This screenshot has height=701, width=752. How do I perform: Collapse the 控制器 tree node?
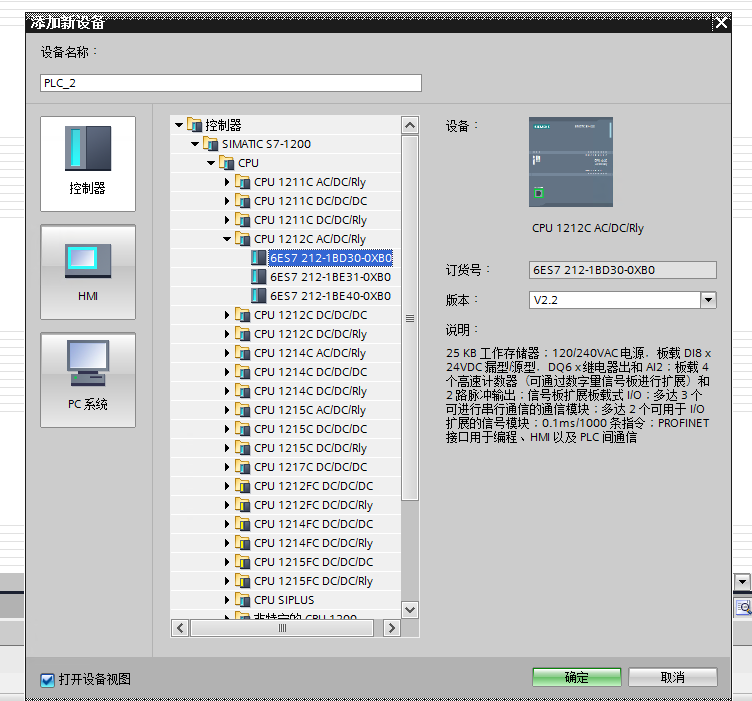coord(179,125)
